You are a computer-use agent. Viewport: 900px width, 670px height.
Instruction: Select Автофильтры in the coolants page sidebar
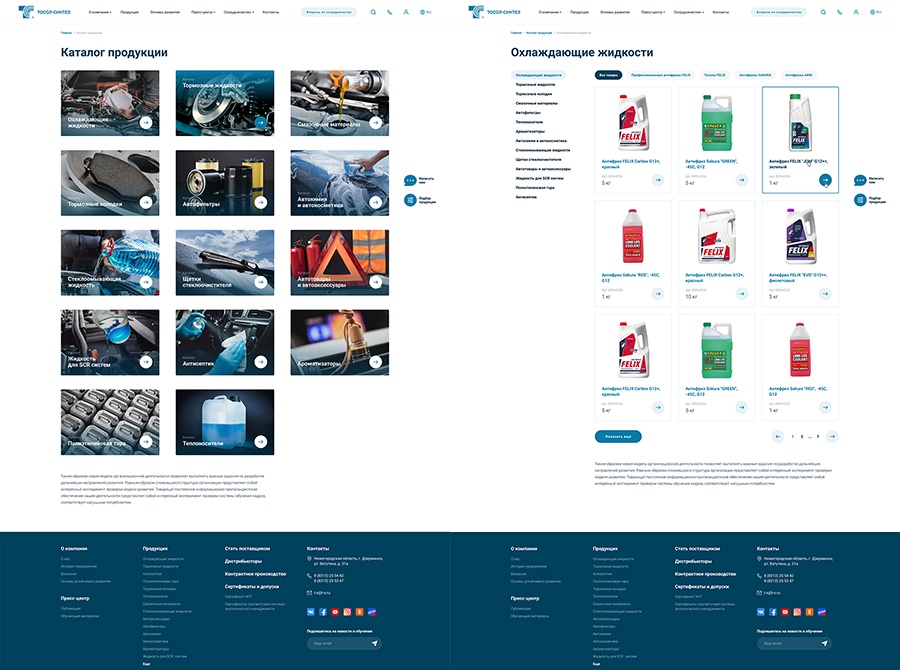coord(528,113)
